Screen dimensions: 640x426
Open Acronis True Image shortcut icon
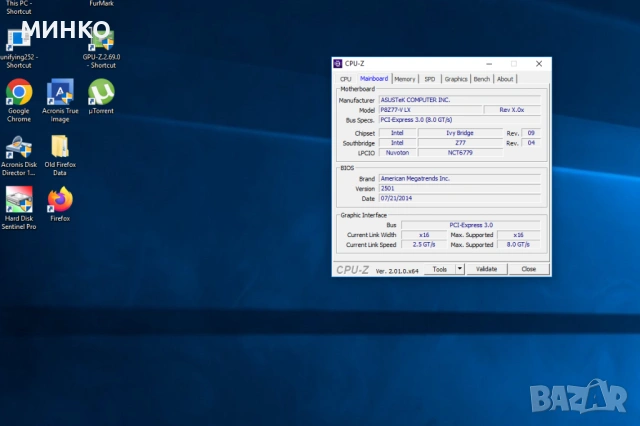[60, 92]
